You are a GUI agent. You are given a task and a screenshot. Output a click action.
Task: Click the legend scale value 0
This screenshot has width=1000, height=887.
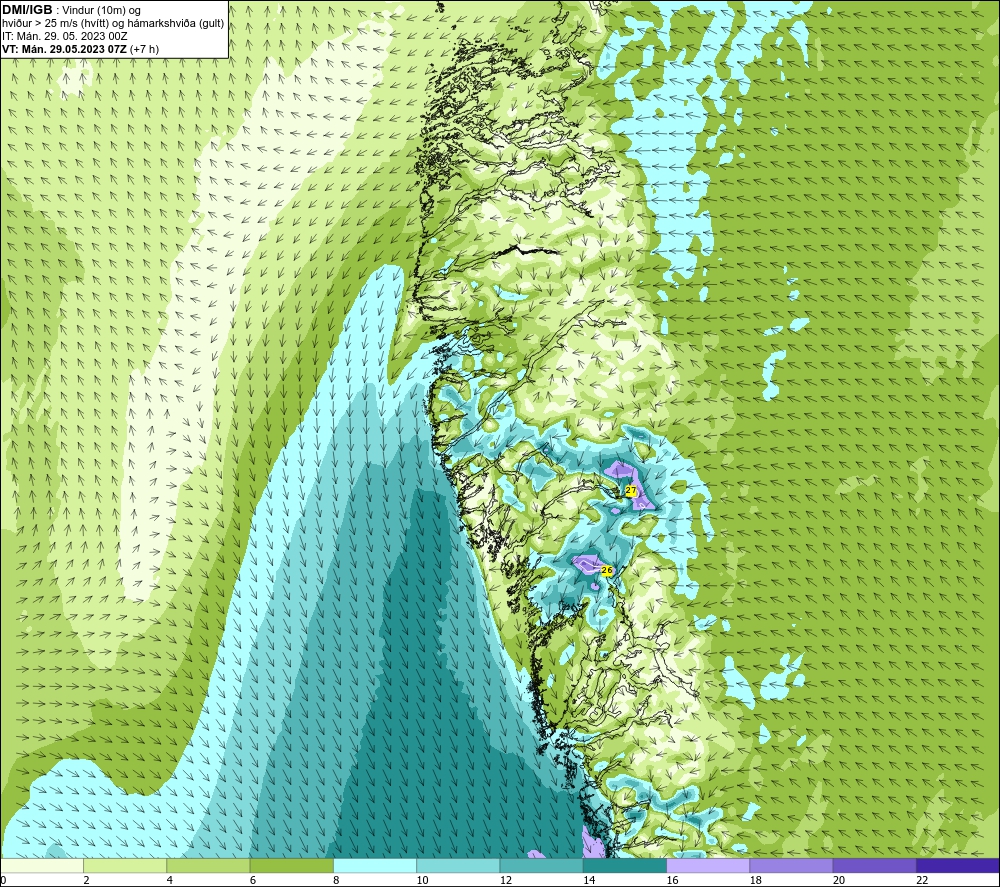point(3,880)
